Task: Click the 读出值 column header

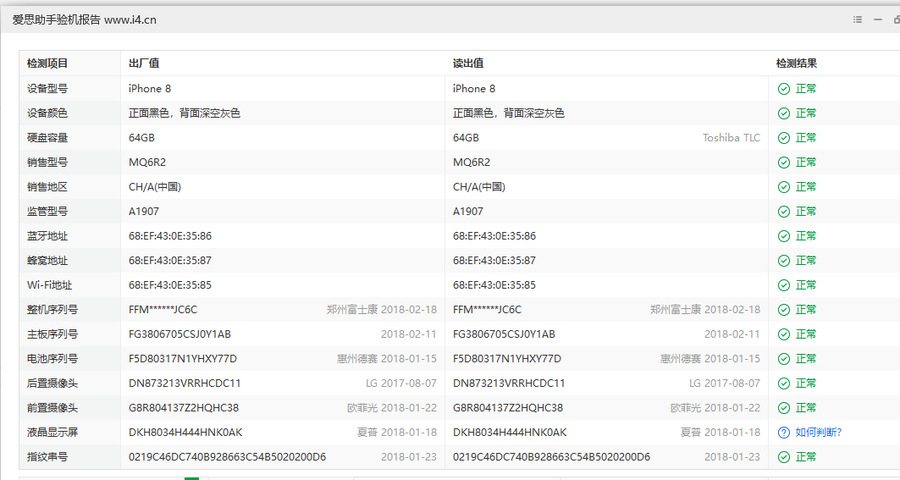Action: coord(468,63)
